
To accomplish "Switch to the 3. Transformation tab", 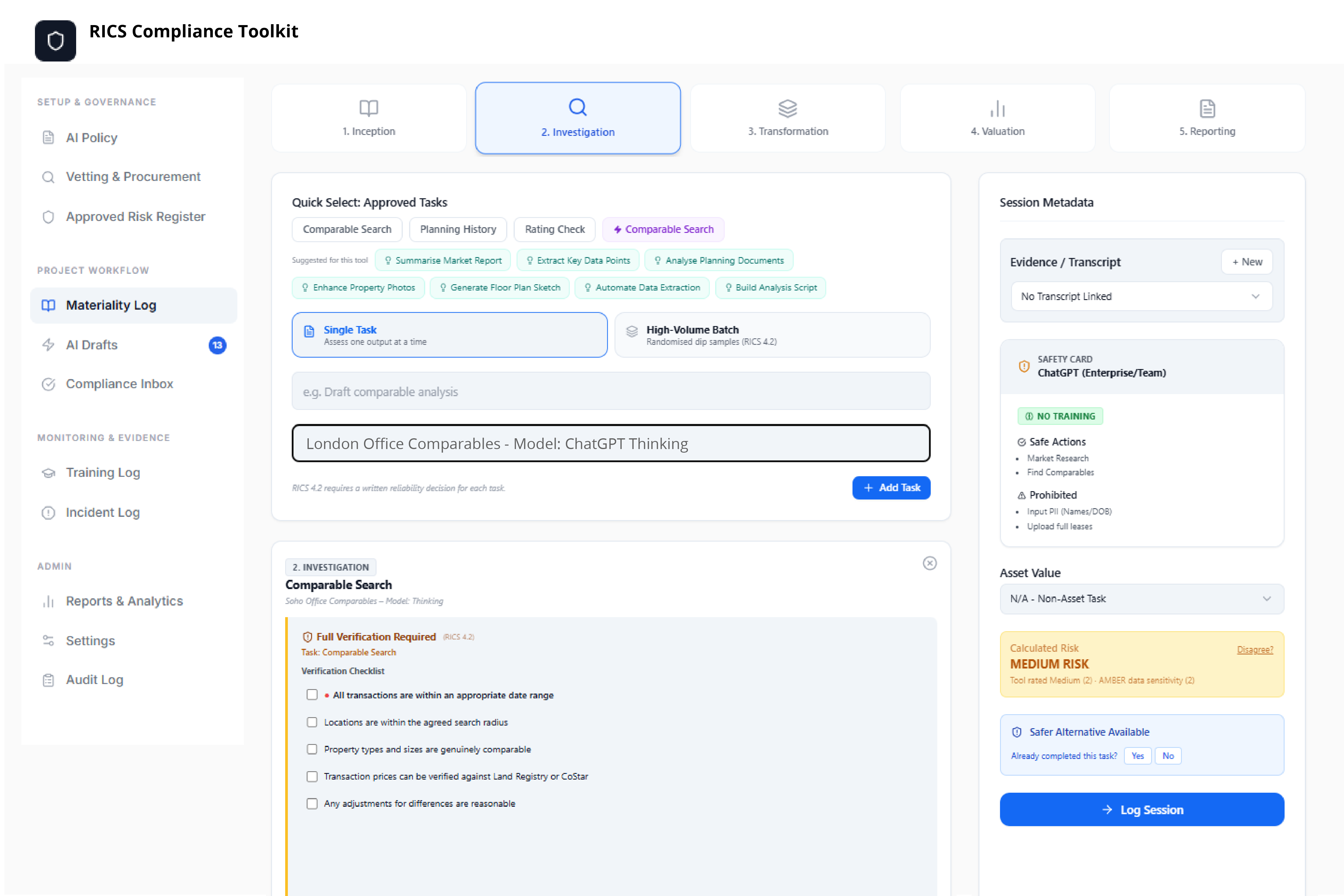I will pos(788,118).
